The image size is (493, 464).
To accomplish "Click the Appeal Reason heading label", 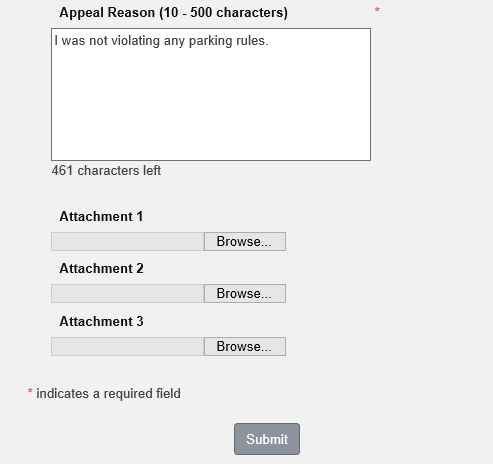I will (173, 13).
